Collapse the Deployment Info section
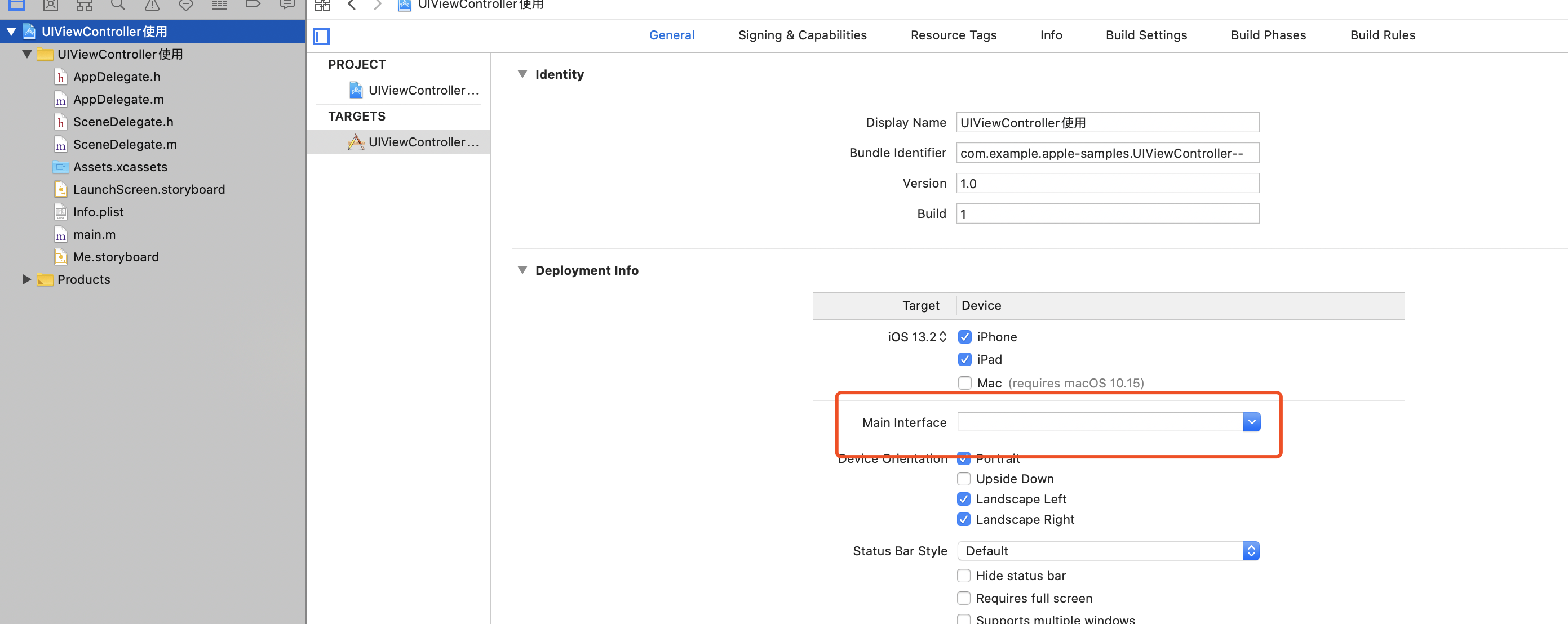 point(522,269)
